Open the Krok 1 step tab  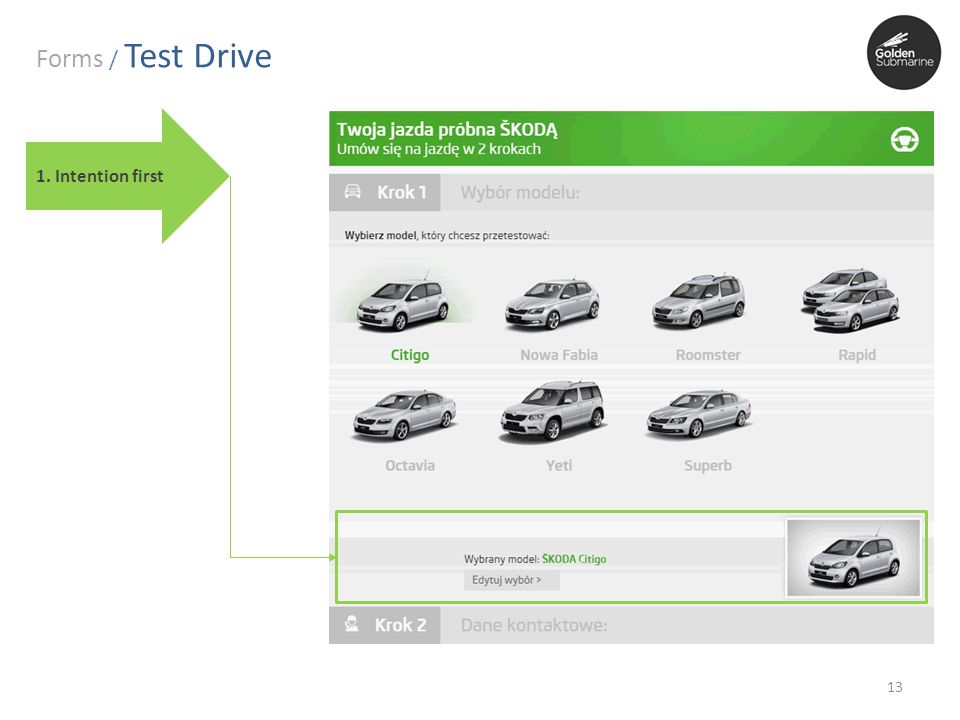click(x=384, y=193)
